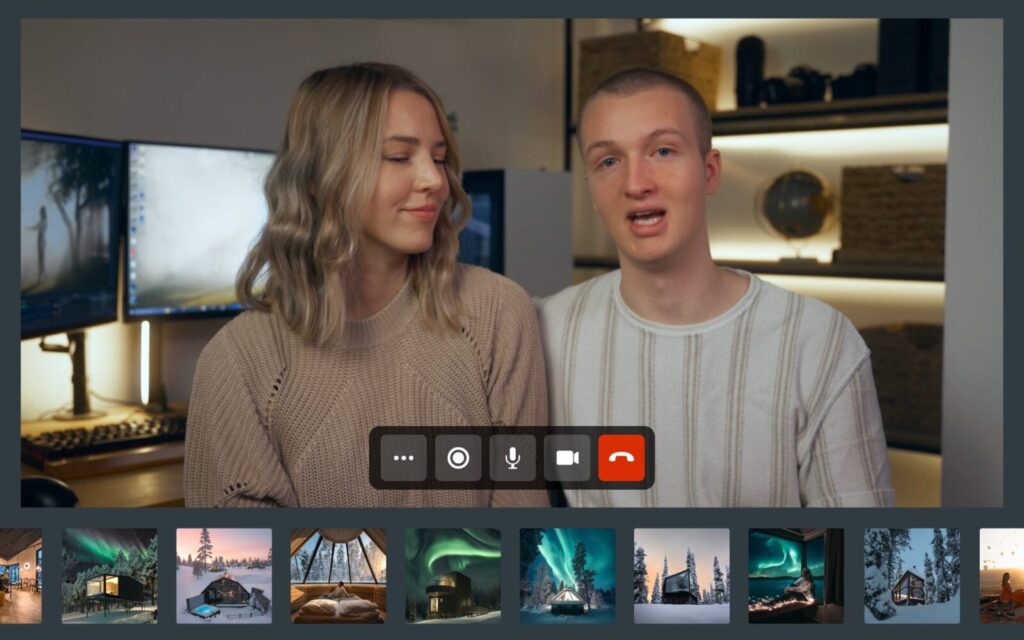Pick the dark cabin under swirling aurora thumbnail
The height and width of the screenshot is (640, 1024).
click(453, 576)
